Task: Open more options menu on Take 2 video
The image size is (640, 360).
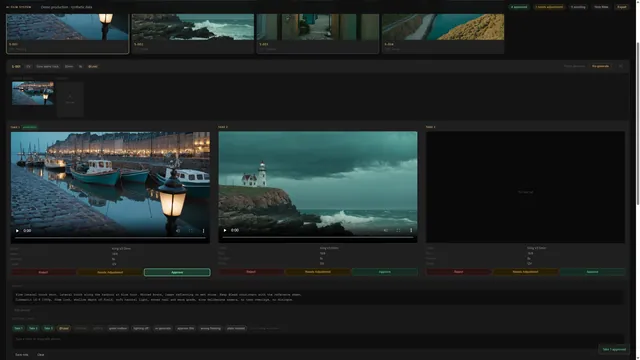Action: point(411,230)
